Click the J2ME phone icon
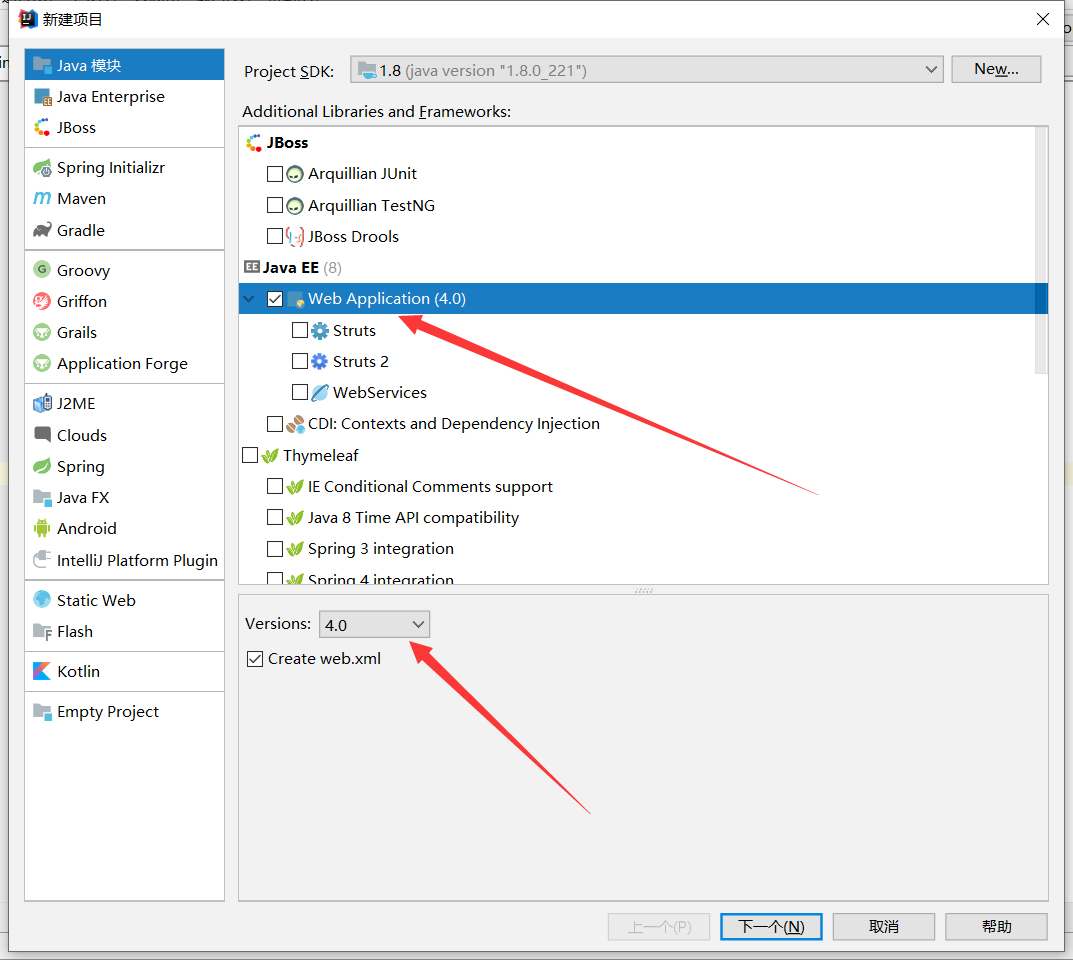The width and height of the screenshot is (1073, 960). click(x=42, y=403)
